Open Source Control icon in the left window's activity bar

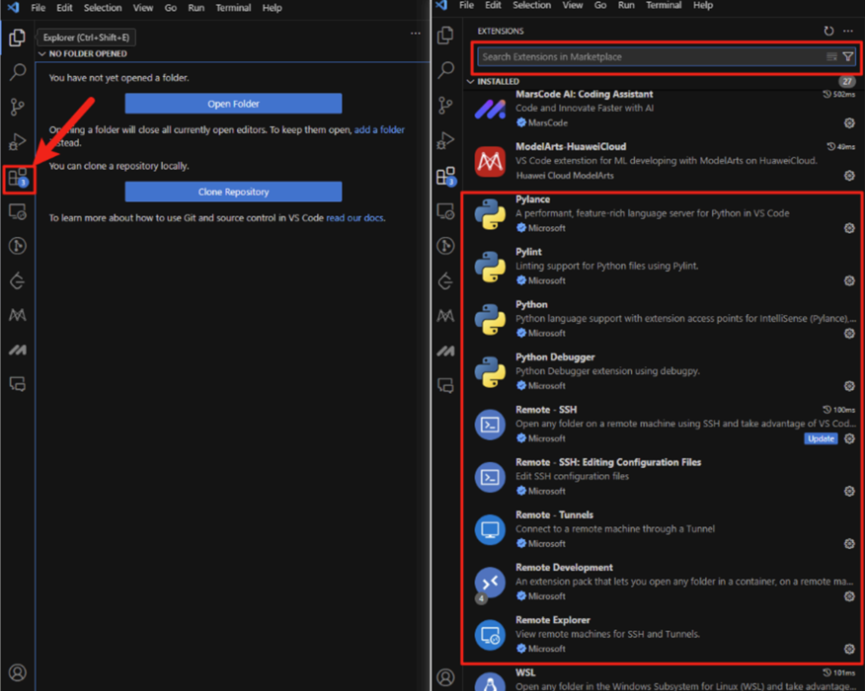[17, 106]
